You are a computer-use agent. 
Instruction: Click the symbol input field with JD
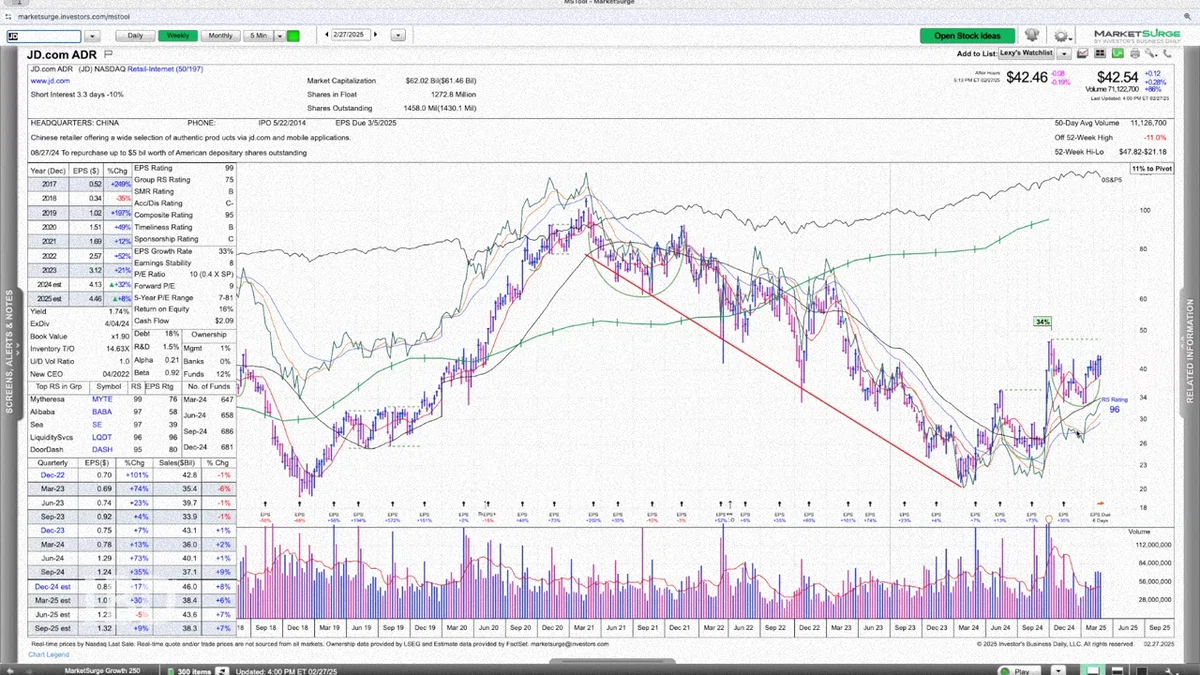pos(43,35)
